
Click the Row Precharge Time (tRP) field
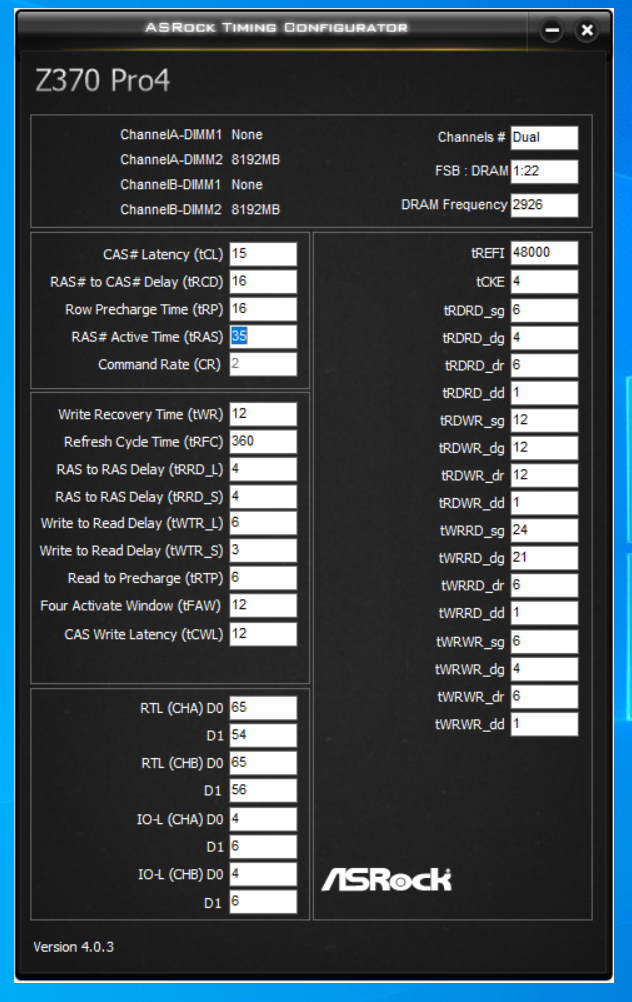[263, 309]
